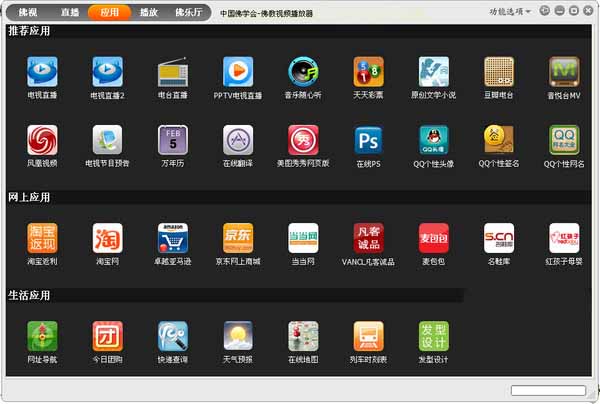Open 电视节目预告 app

[x=108, y=140]
